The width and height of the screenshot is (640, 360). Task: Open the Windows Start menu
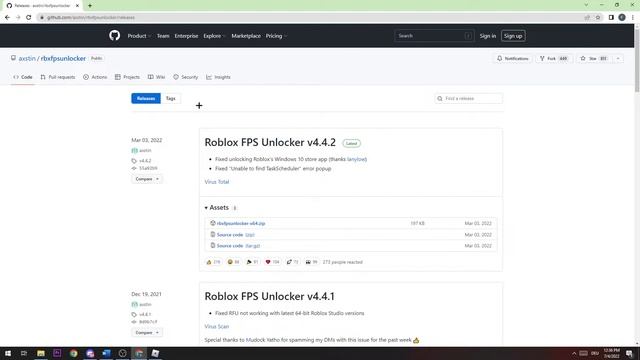(8, 353)
